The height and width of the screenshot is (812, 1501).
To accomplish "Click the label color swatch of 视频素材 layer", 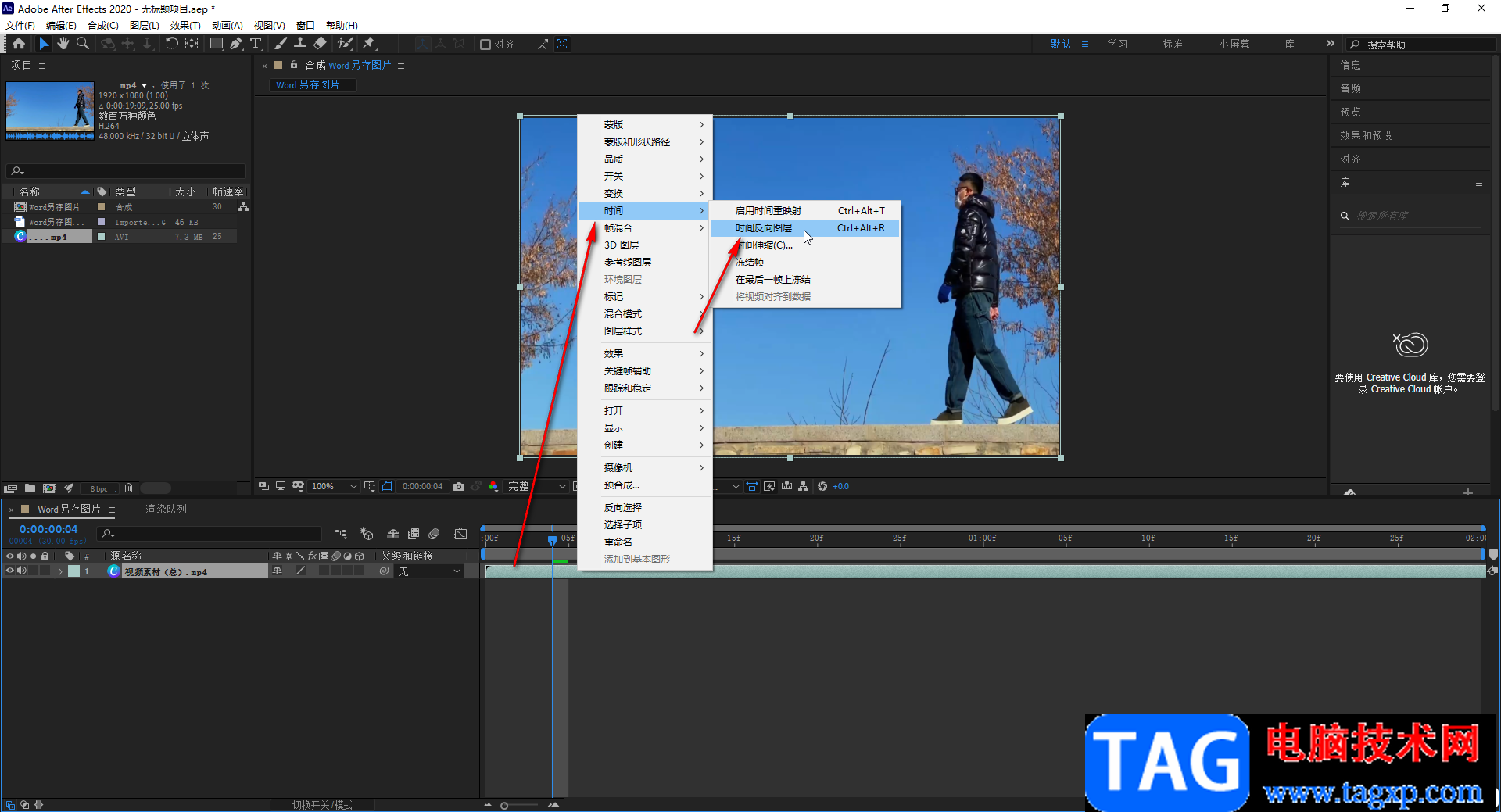I will pyautogui.click(x=74, y=571).
